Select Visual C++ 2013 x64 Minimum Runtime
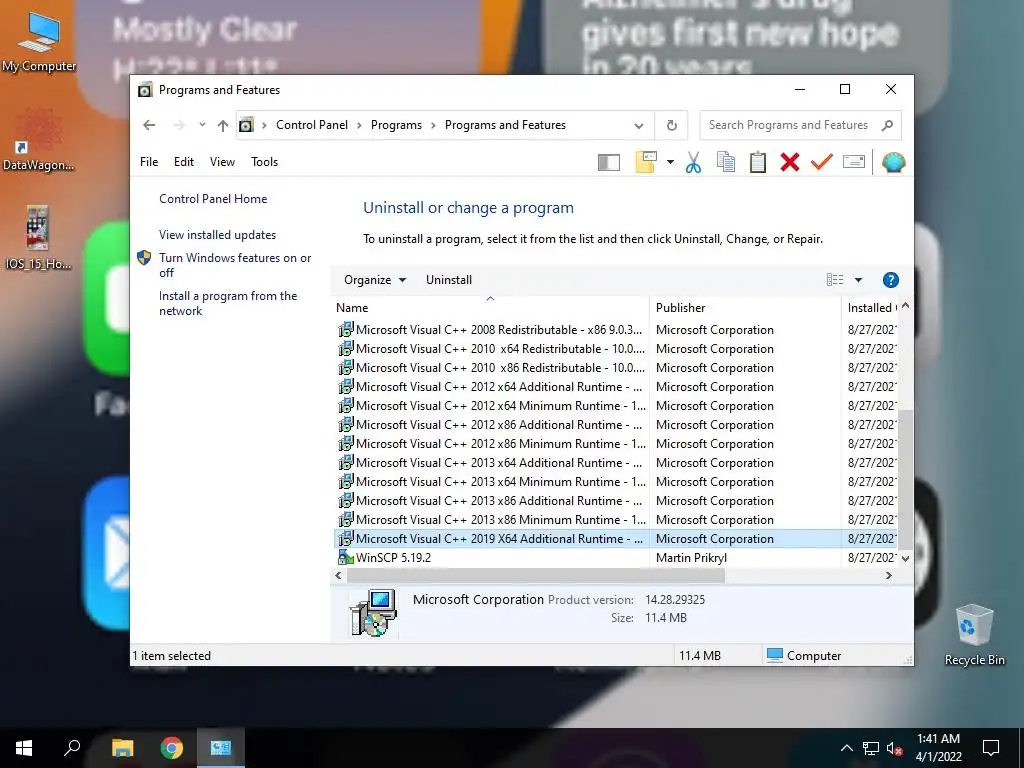The image size is (1024, 768). point(615,481)
